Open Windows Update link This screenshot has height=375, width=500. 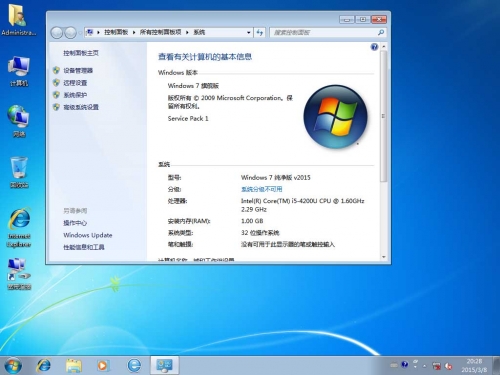(88, 235)
